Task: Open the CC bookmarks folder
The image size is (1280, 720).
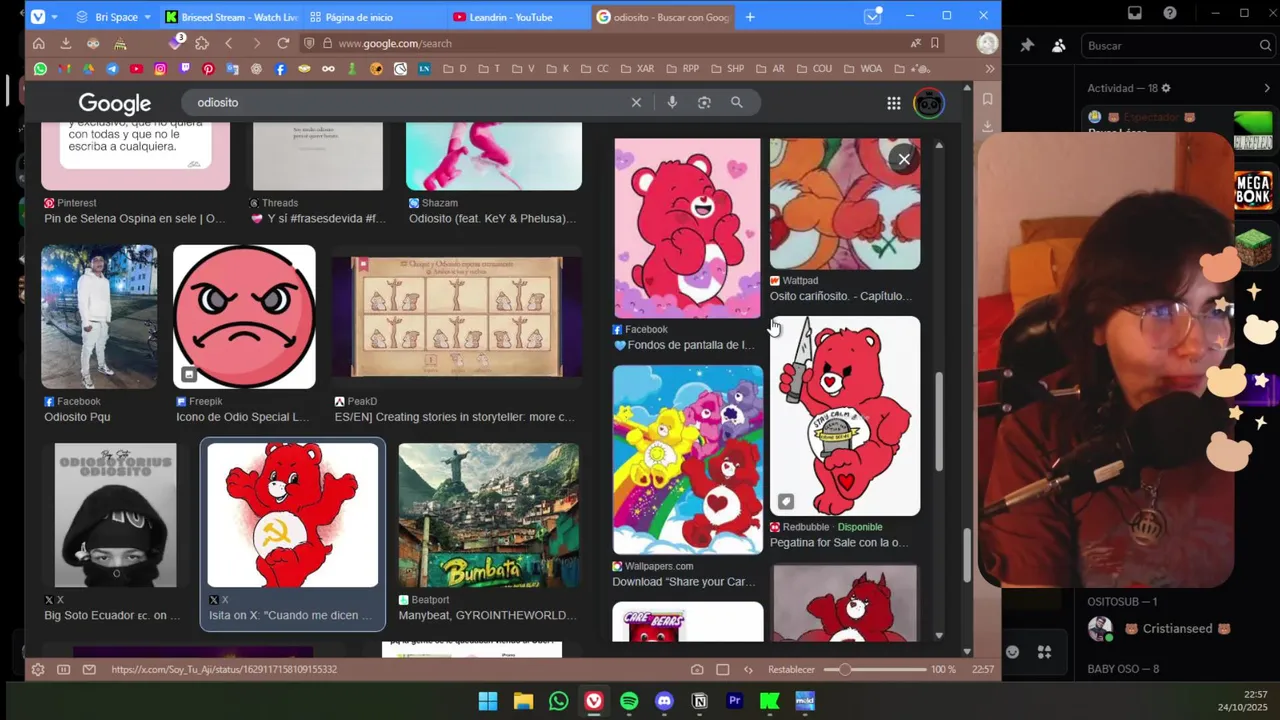Action: click(x=594, y=69)
